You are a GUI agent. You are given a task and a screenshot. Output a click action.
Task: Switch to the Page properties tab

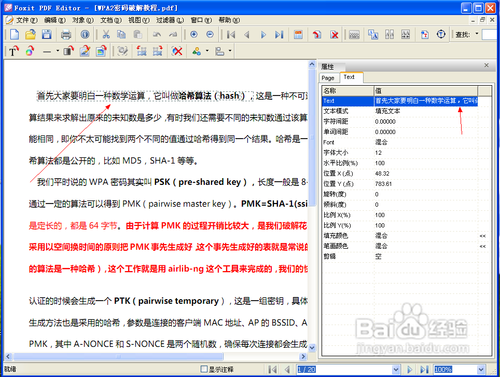tap(328, 78)
